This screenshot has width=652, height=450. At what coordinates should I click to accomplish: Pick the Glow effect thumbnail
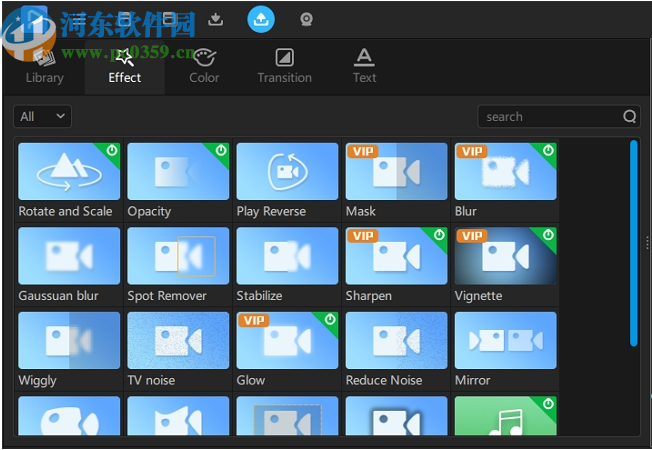click(287, 340)
